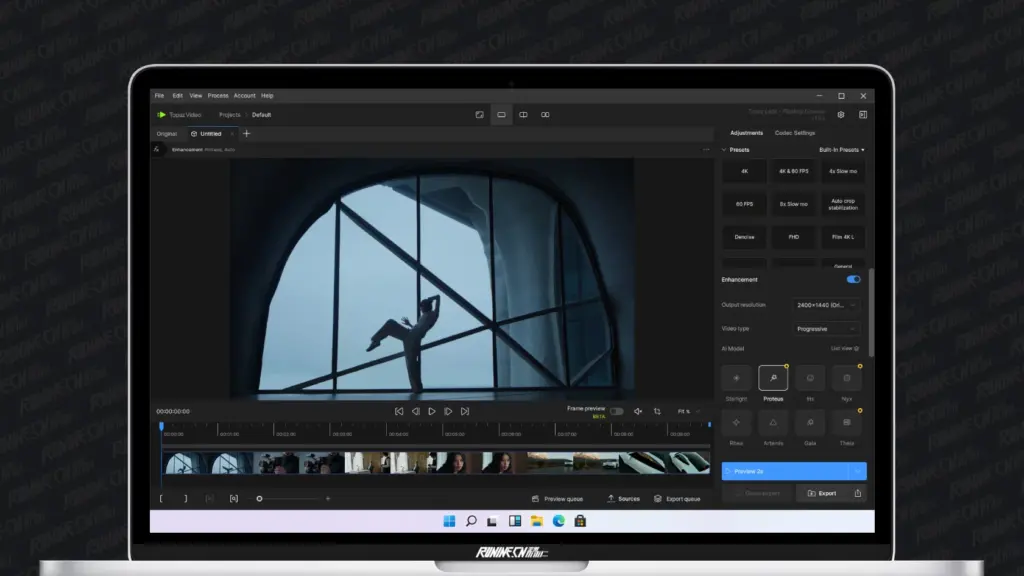The image size is (1024, 576).
Task: Click the Export button
Action: click(821, 493)
